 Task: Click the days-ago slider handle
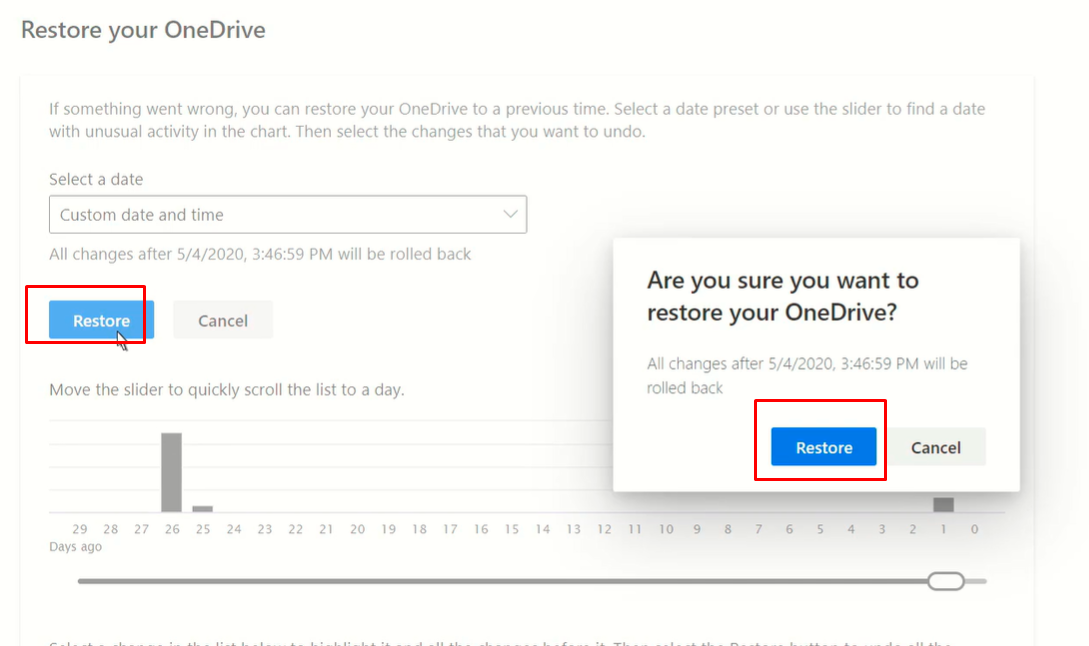tap(946, 581)
